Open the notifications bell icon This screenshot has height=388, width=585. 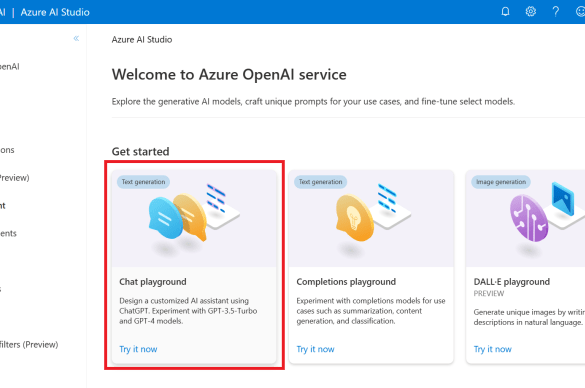(505, 12)
